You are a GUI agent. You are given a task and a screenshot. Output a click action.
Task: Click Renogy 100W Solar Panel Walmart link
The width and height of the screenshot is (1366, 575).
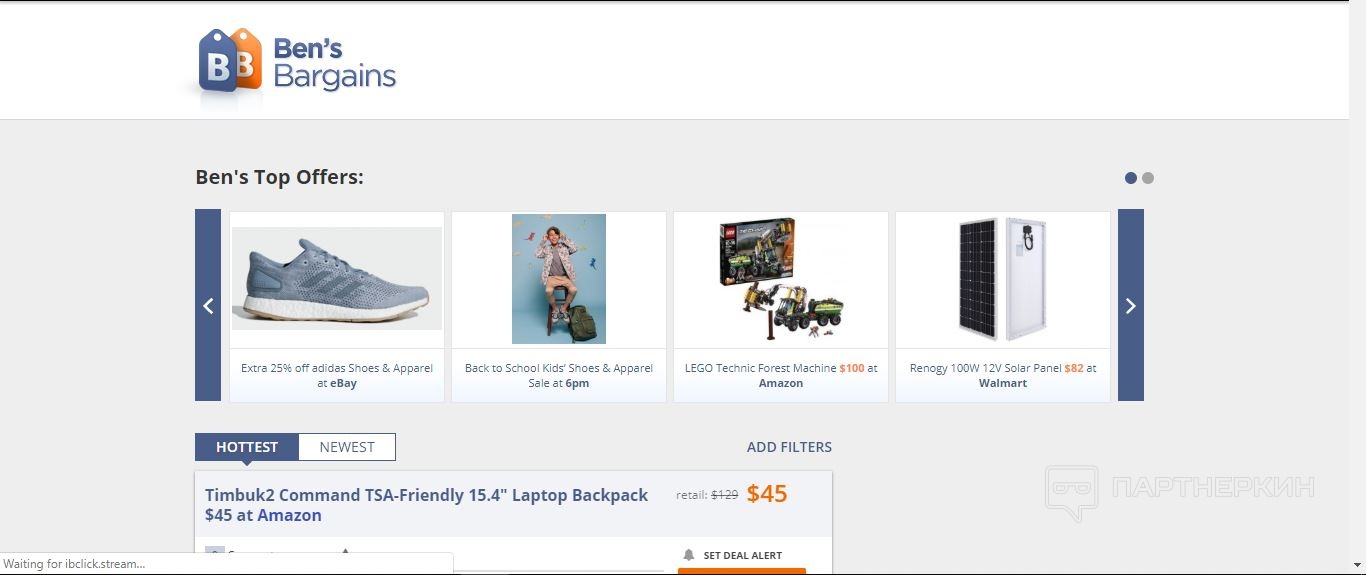(1003, 375)
